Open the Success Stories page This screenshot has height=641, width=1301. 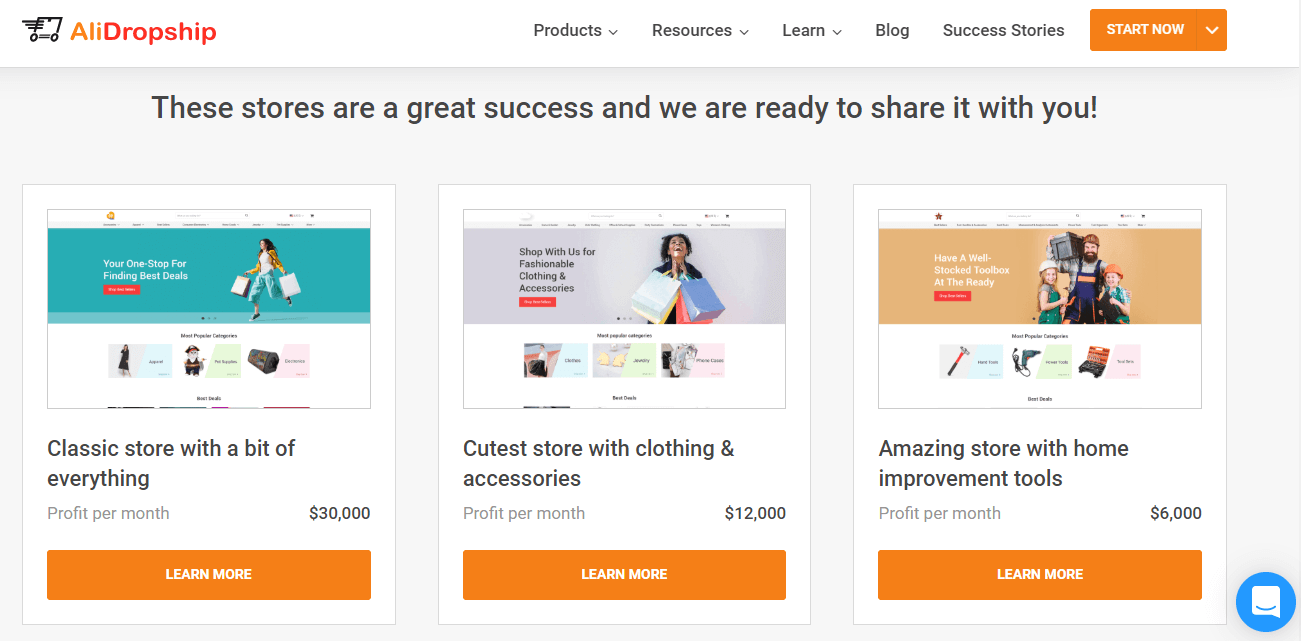pos(1003,30)
